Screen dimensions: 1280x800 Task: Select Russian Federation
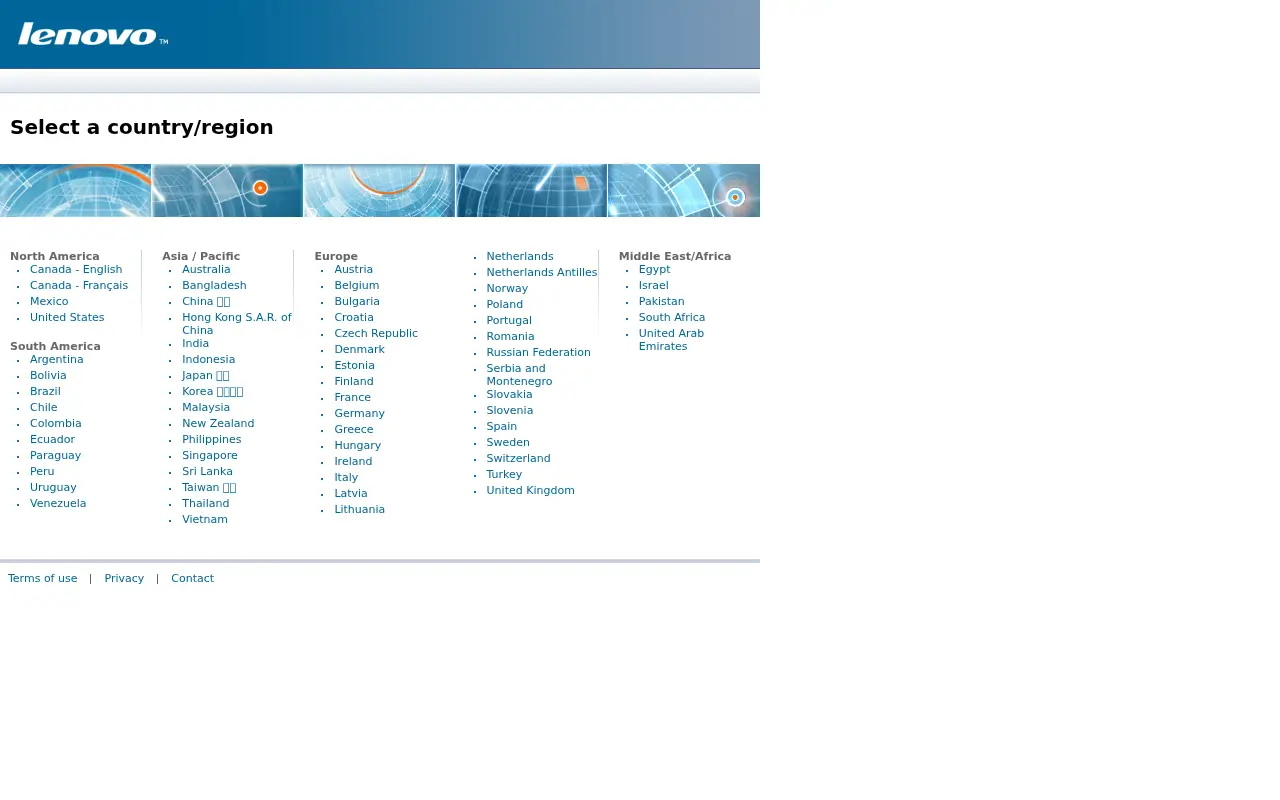pyautogui.click(x=538, y=352)
